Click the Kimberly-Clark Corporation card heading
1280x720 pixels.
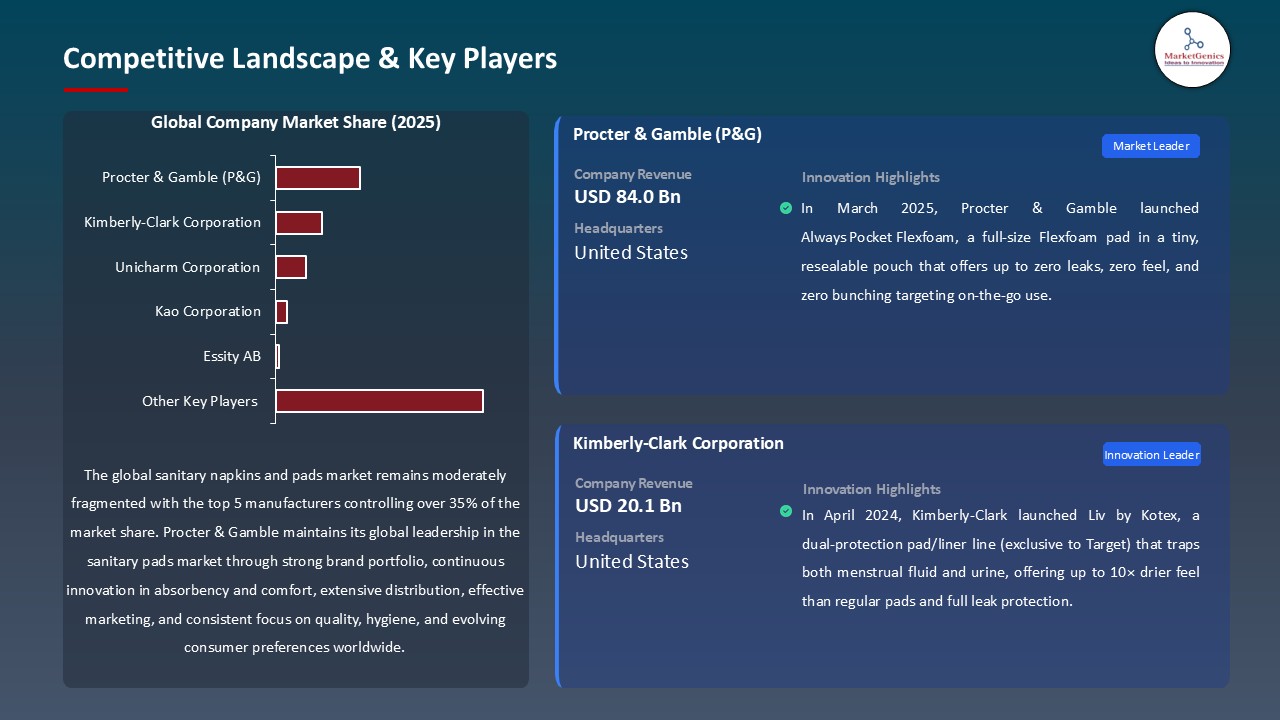pyautogui.click(x=678, y=443)
